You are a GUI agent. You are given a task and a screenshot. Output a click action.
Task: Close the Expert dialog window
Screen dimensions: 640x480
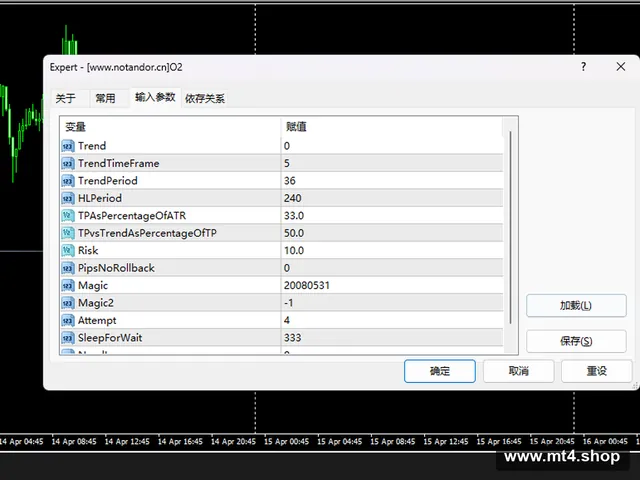coord(620,67)
